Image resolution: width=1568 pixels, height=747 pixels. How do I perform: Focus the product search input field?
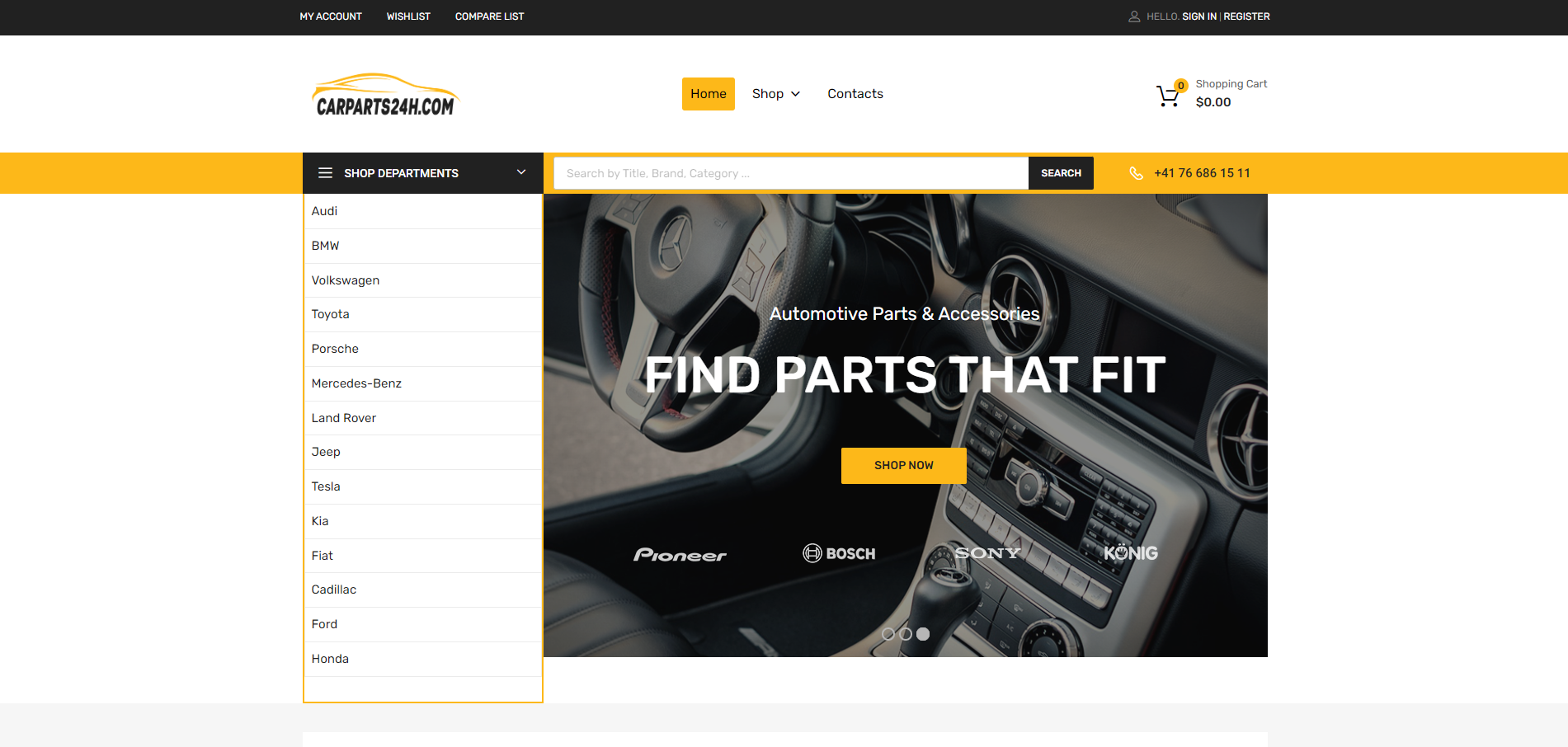click(x=791, y=173)
